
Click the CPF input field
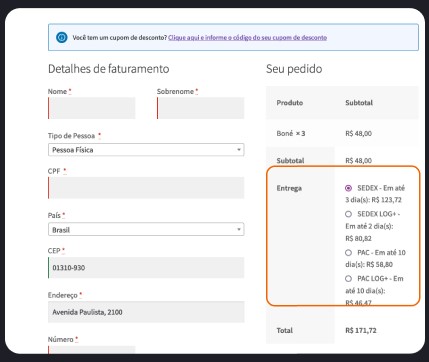point(146,188)
